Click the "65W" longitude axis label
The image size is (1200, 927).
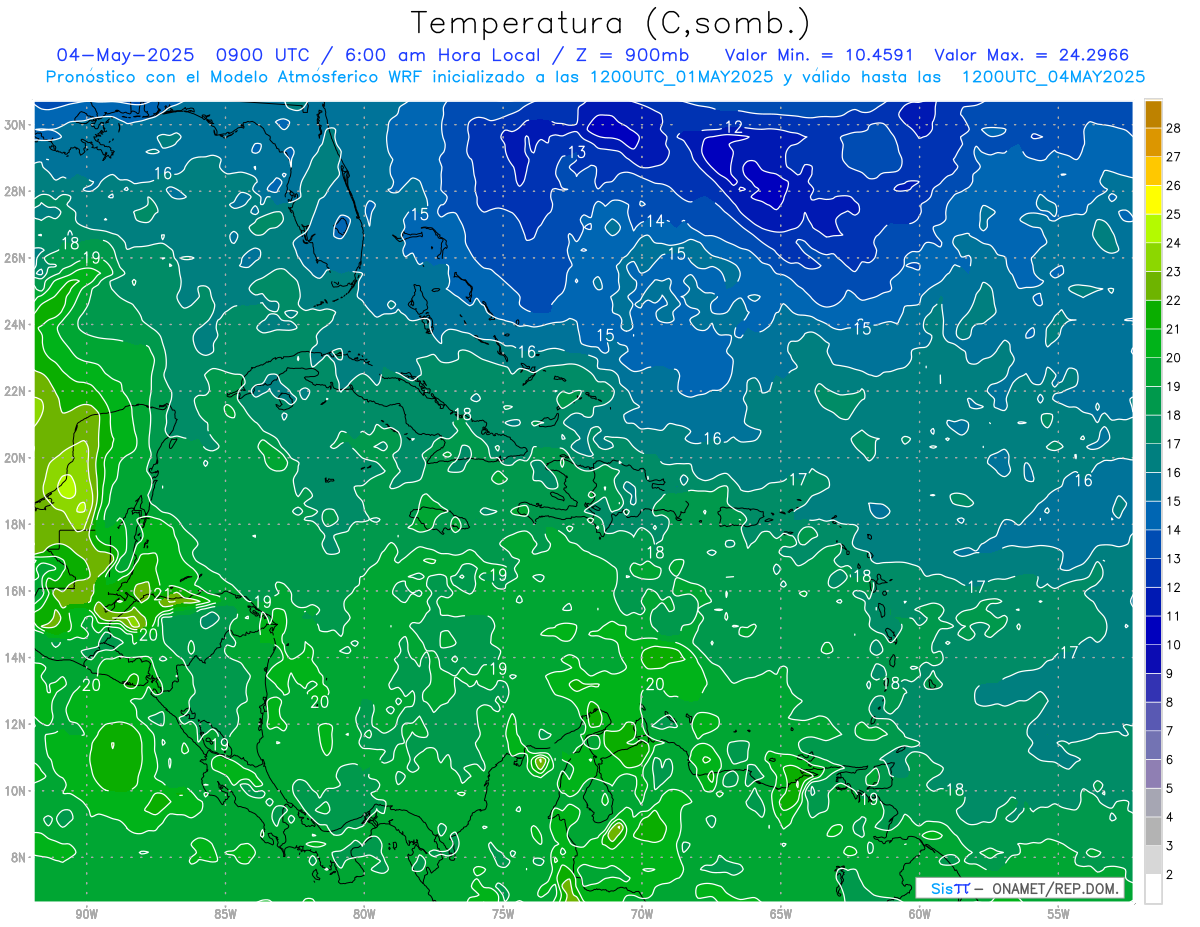point(781,914)
